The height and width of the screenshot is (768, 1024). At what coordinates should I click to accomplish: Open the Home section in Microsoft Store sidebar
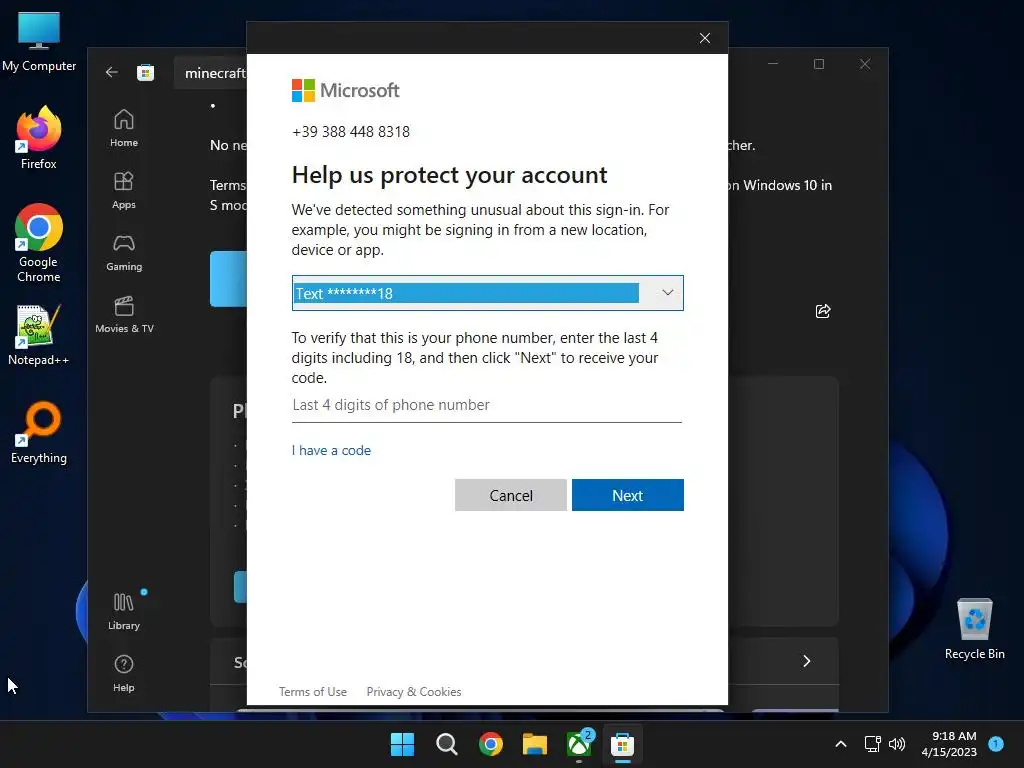point(123,128)
